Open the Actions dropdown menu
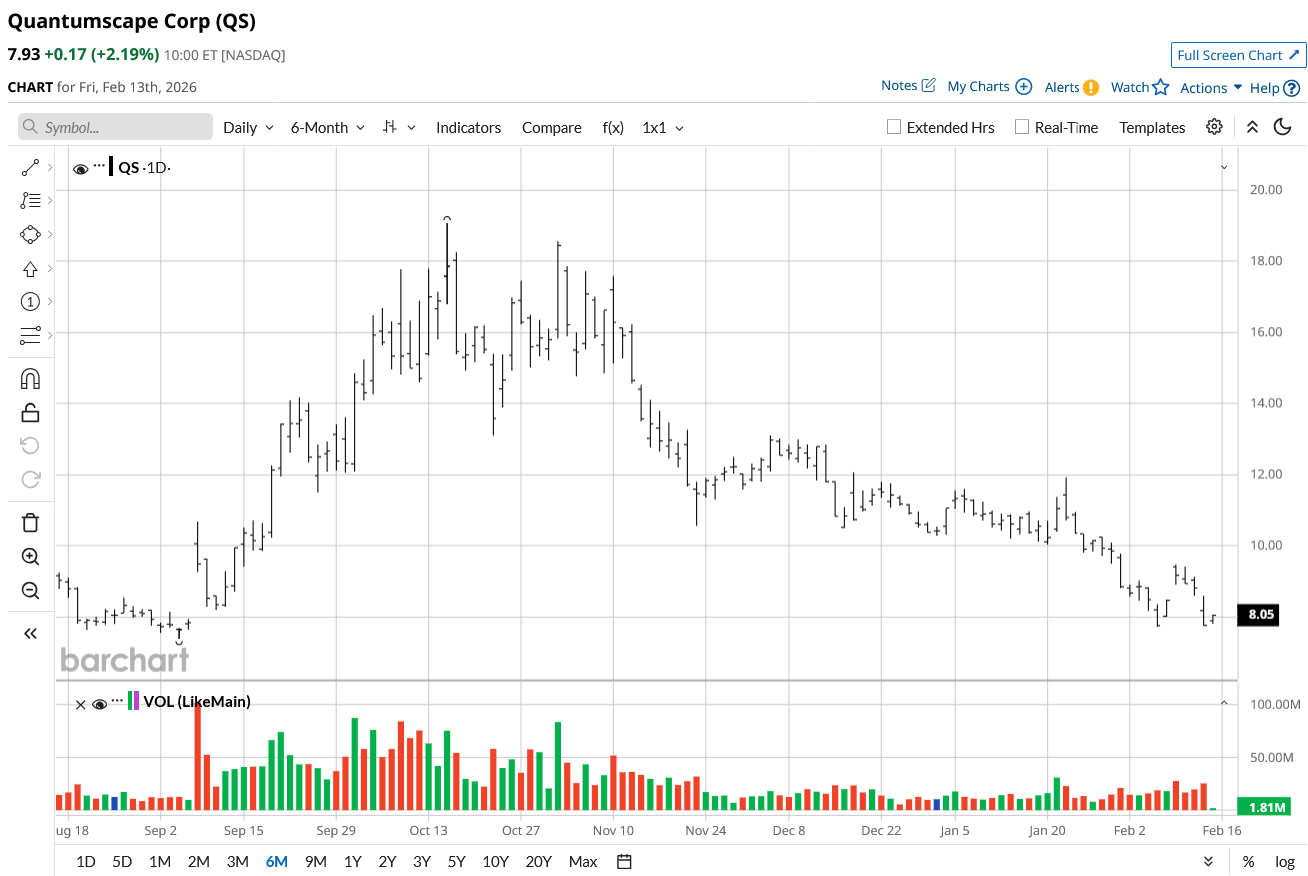Screen dimensions: 1308x876 (x=1211, y=88)
